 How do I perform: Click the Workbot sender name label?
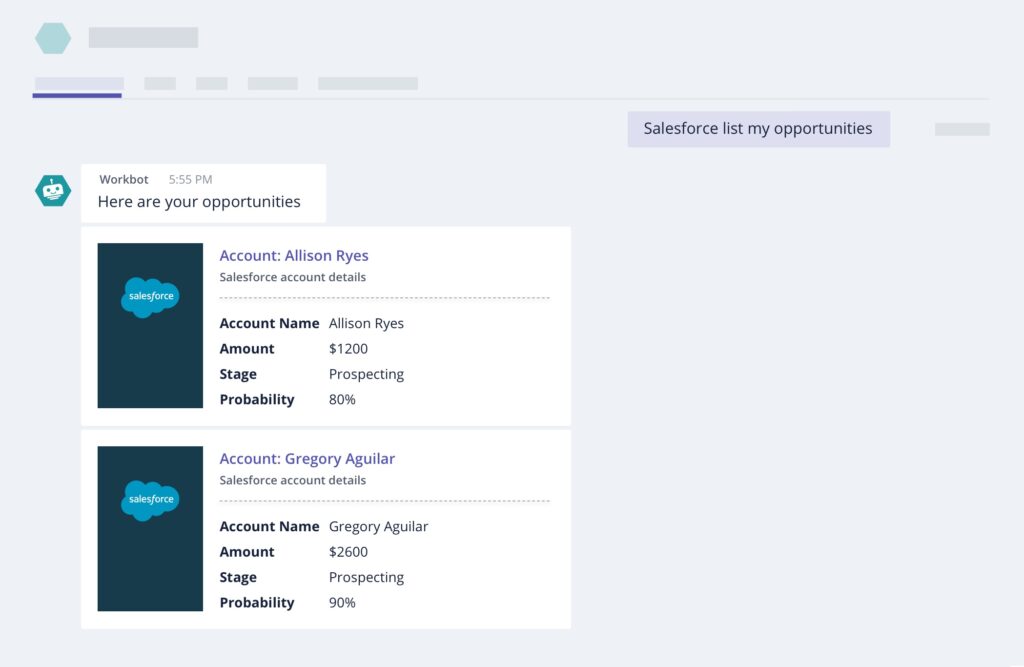pos(123,179)
